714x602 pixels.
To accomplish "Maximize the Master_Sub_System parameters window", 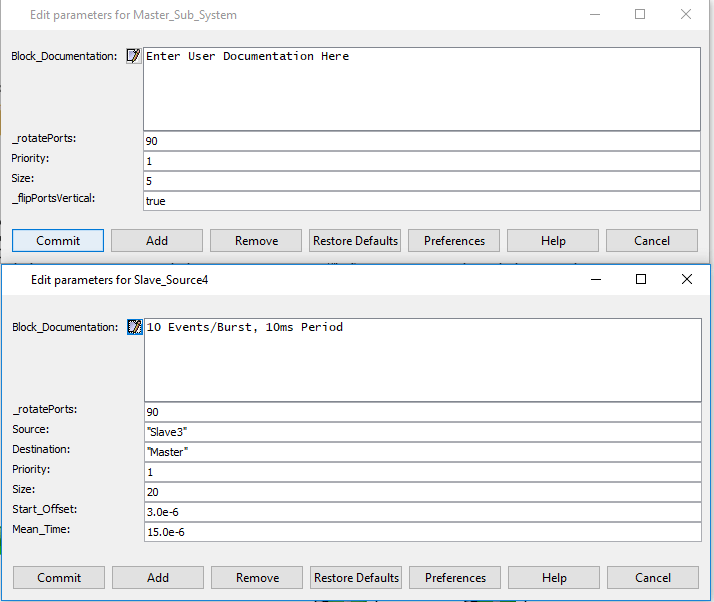I will (x=640, y=15).
